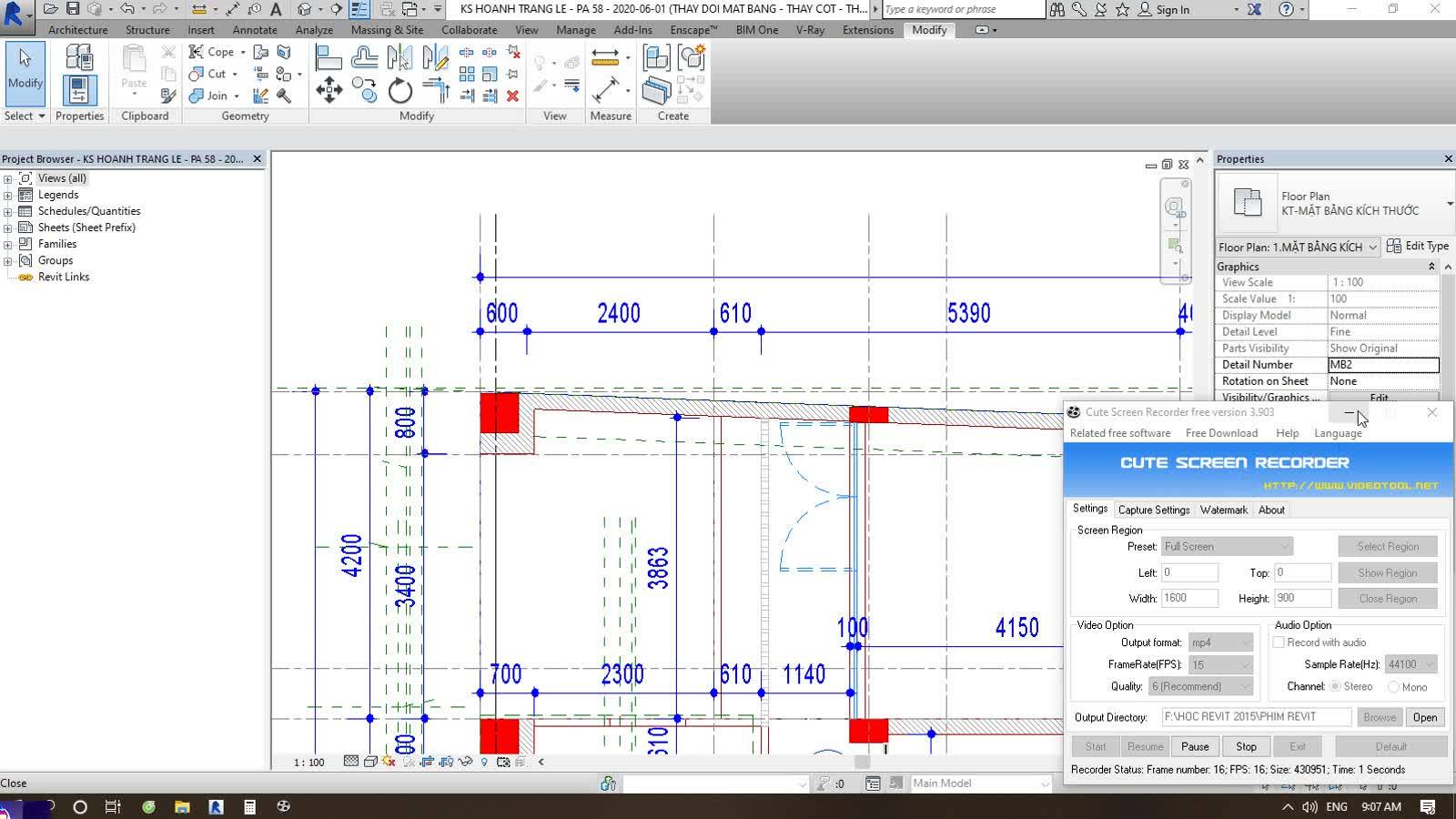The image size is (1456, 819).
Task: Expand the Legends tree node
Action: [8, 195]
